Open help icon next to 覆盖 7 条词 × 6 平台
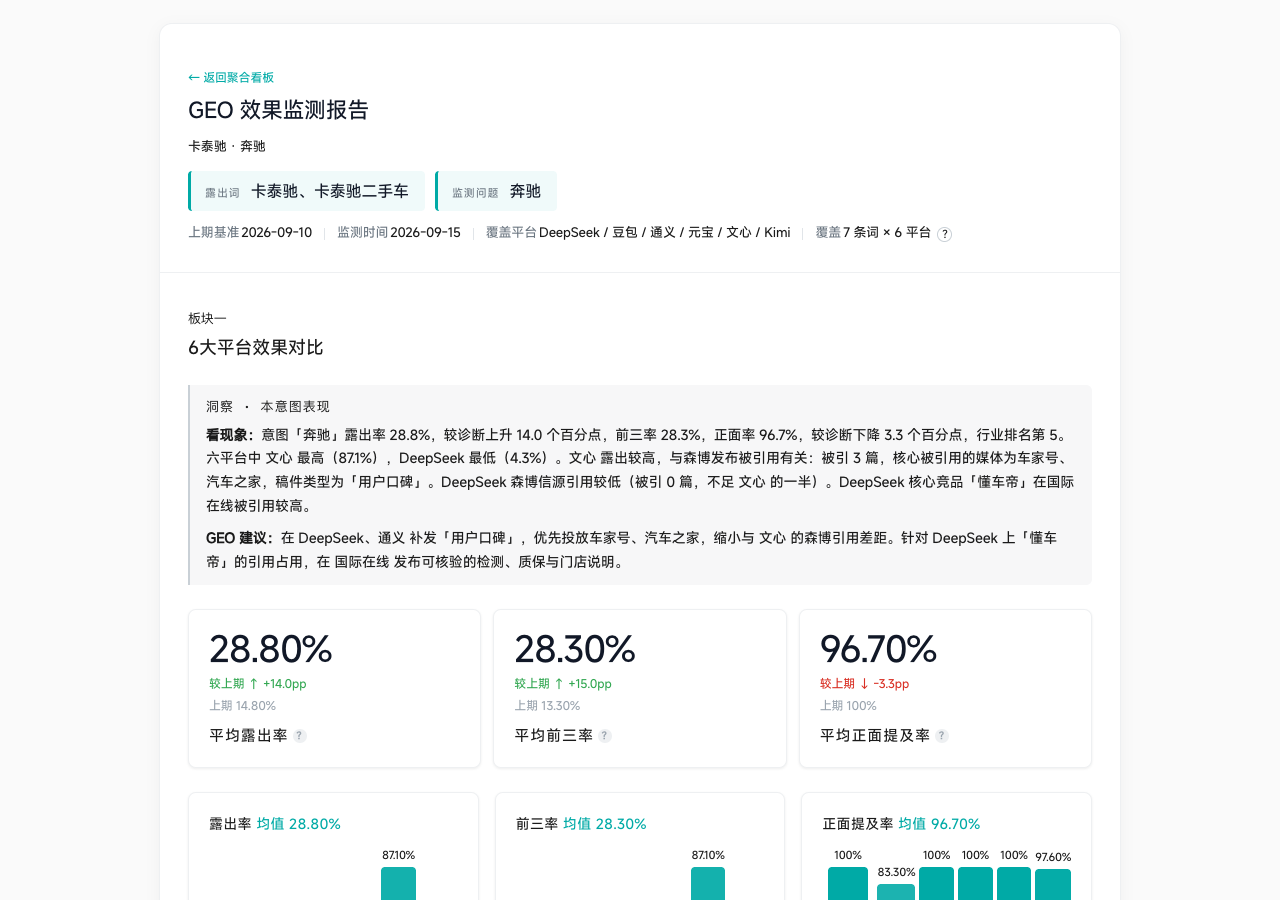This screenshot has height=900, width=1280. pyautogui.click(x=945, y=234)
